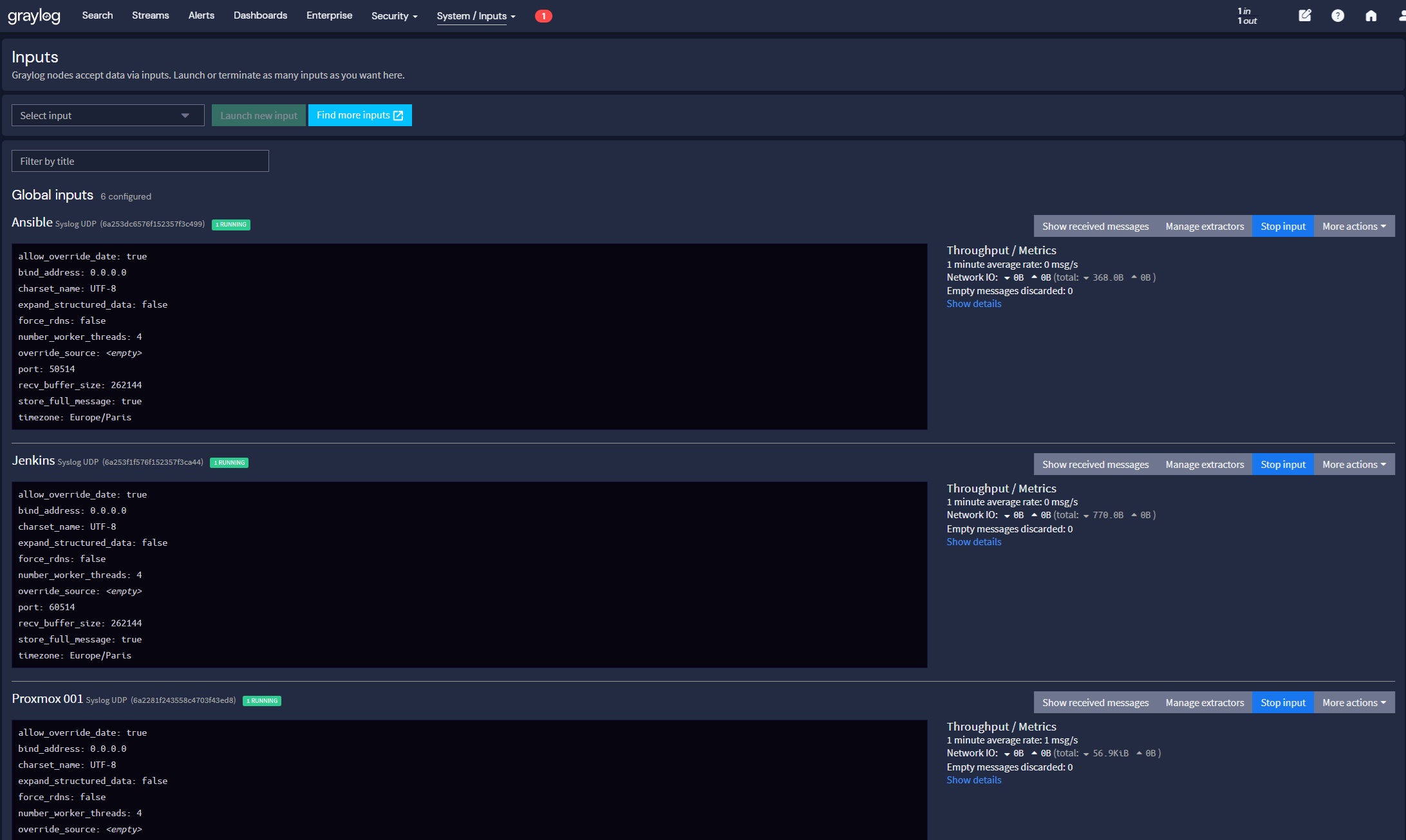Open the user profile icon
Image resolution: width=1406 pixels, height=840 pixels.
click(1401, 15)
